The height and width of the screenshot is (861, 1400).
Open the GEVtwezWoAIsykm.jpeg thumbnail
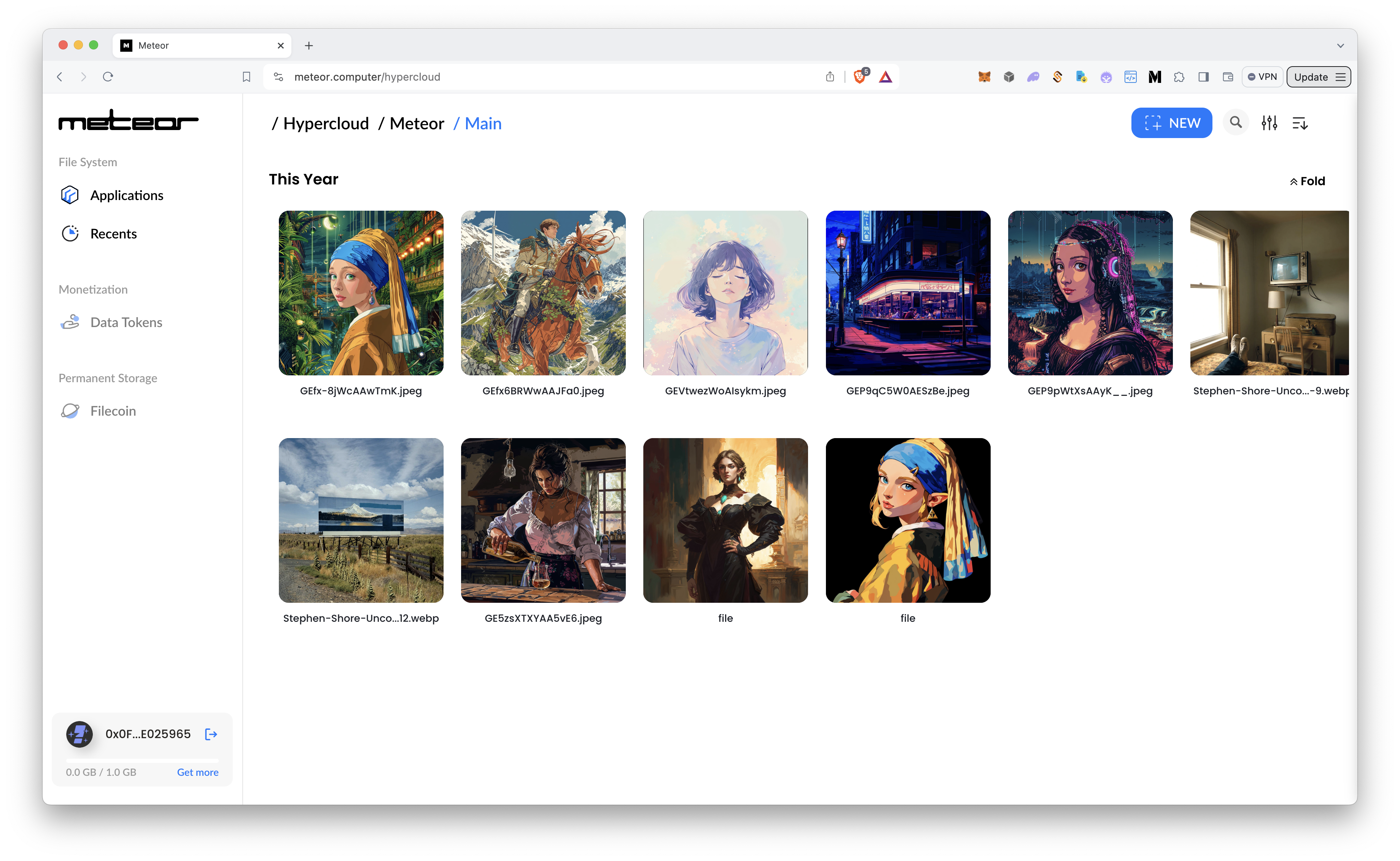[x=725, y=293]
